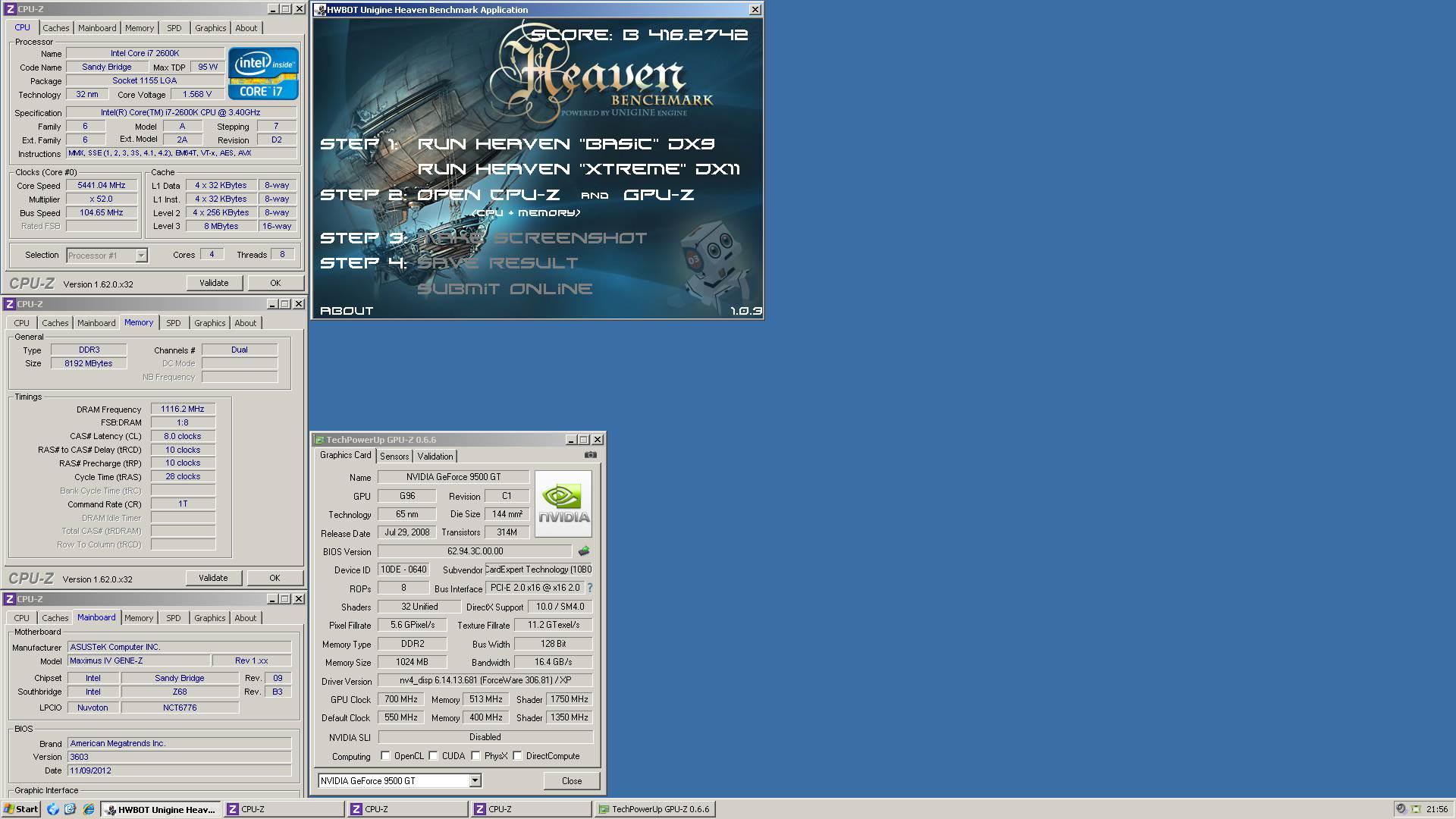Open Graphics tab in Memory CPU-Z window
This screenshot has width=1456, height=819.
[x=209, y=323]
